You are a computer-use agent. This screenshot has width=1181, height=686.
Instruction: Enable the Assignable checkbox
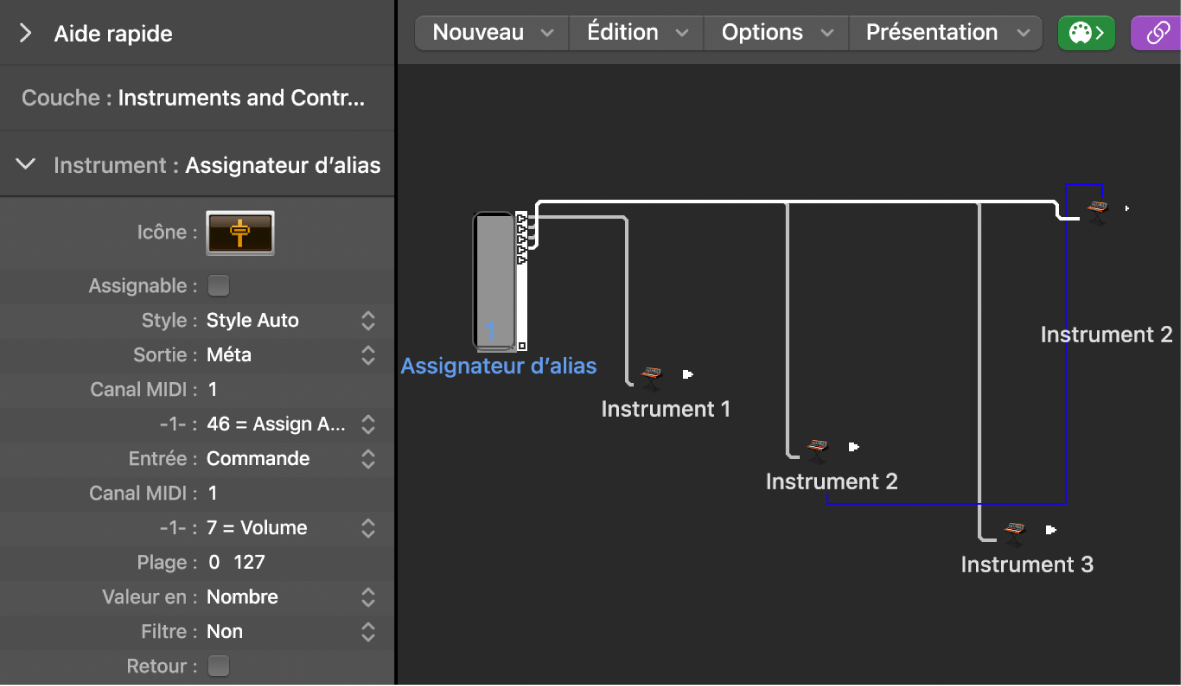(219, 286)
